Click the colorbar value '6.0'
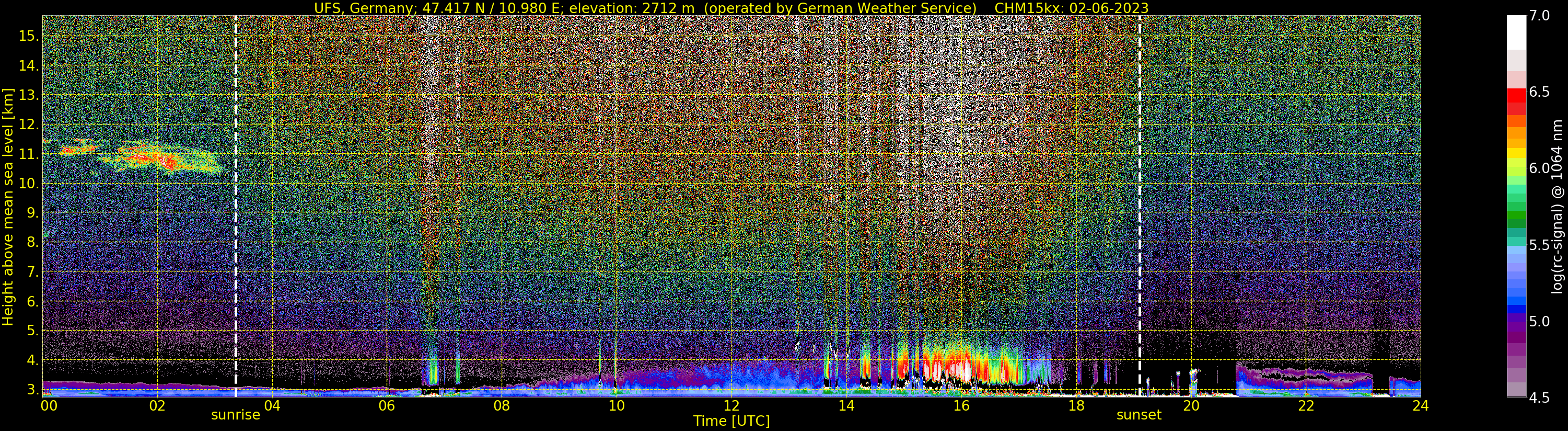The width and height of the screenshot is (1568, 431). coord(1539,168)
